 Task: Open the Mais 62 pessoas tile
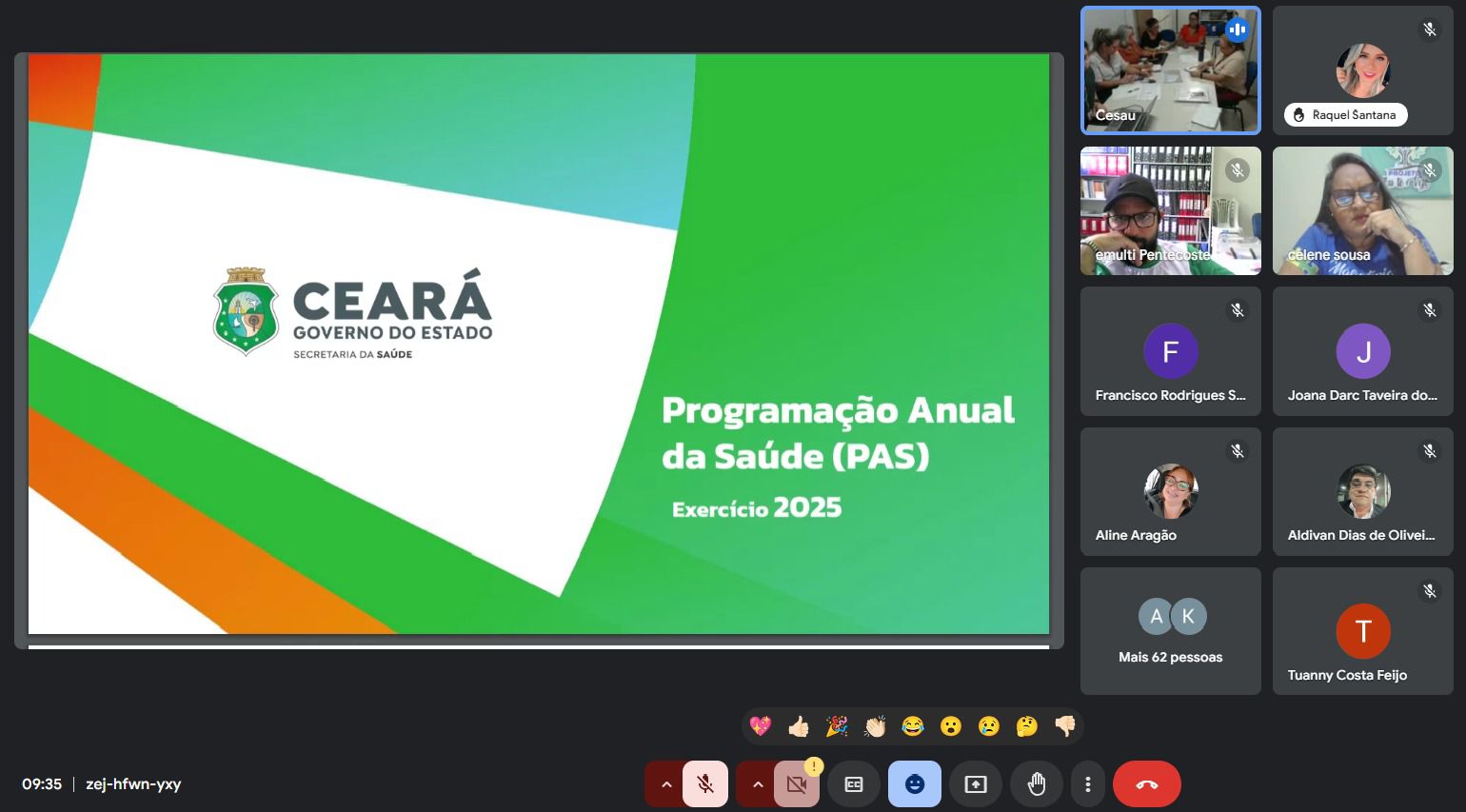pos(1171,631)
